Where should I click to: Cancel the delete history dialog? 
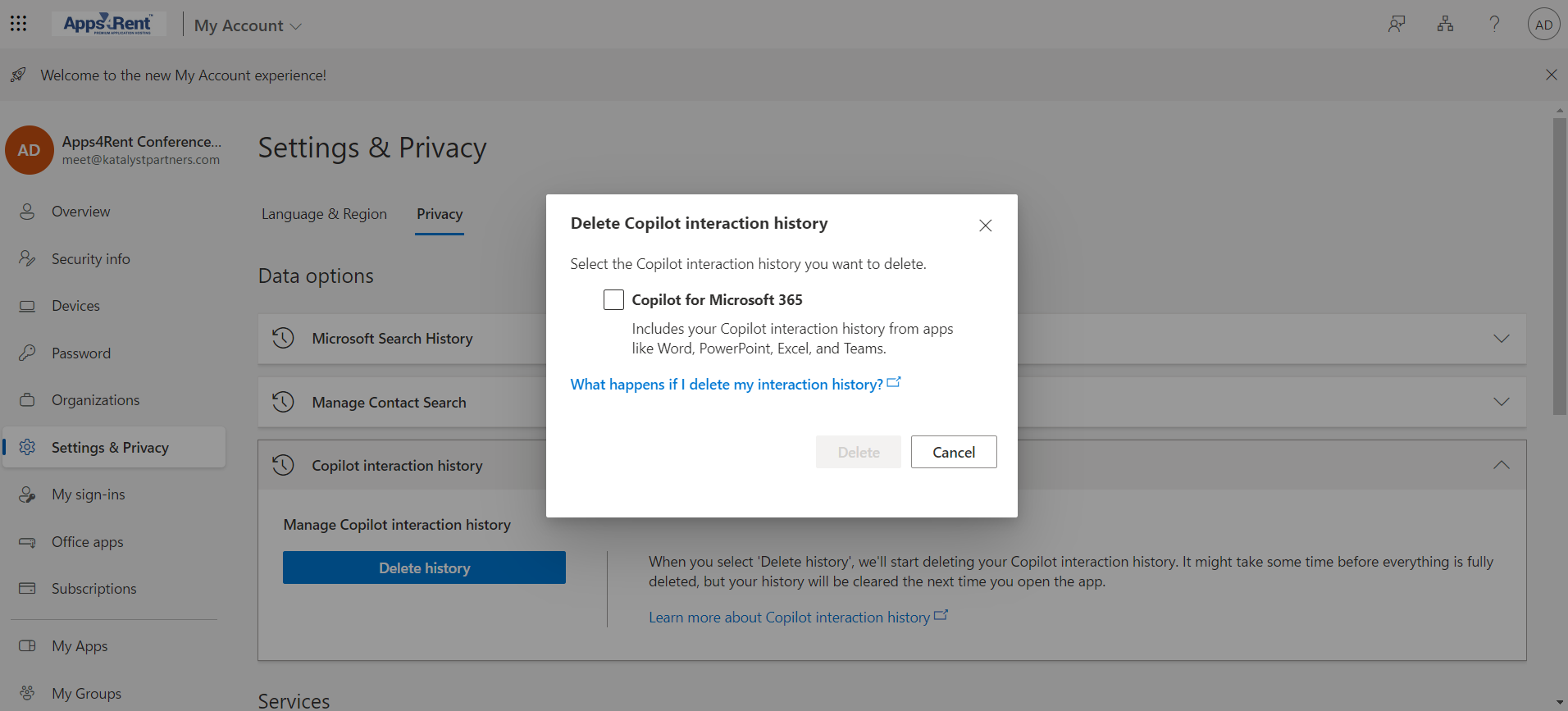click(954, 452)
